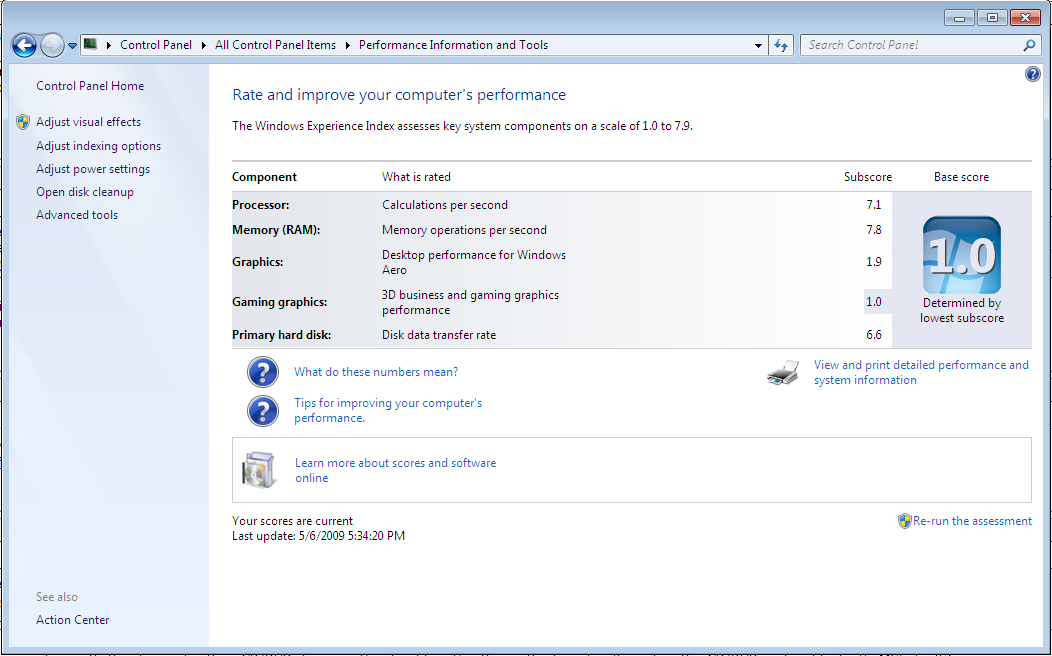Click the Base score column header

click(961, 177)
